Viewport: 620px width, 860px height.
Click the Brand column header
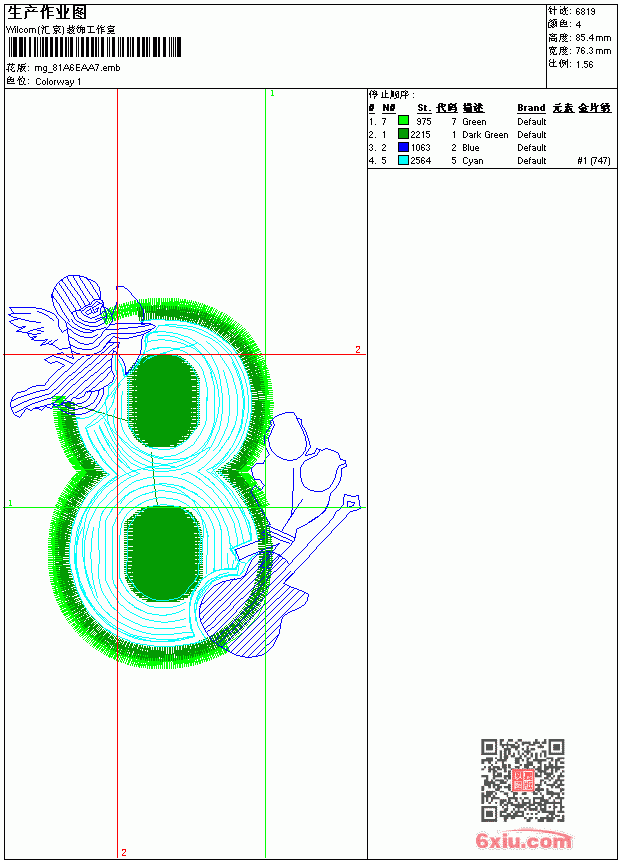click(531, 108)
